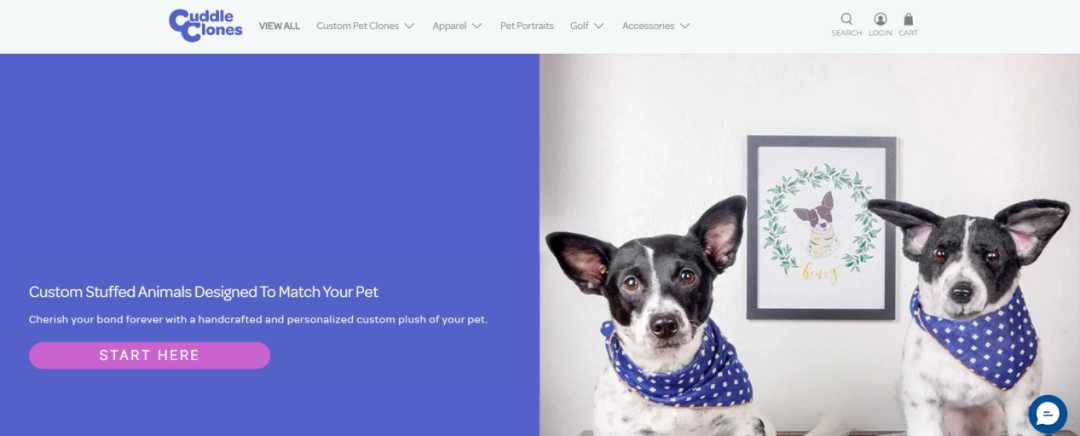The width and height of the screenshot is (1080, 436).
Task: Click the Accessories menu label
Action: click(x=648, y=26)
